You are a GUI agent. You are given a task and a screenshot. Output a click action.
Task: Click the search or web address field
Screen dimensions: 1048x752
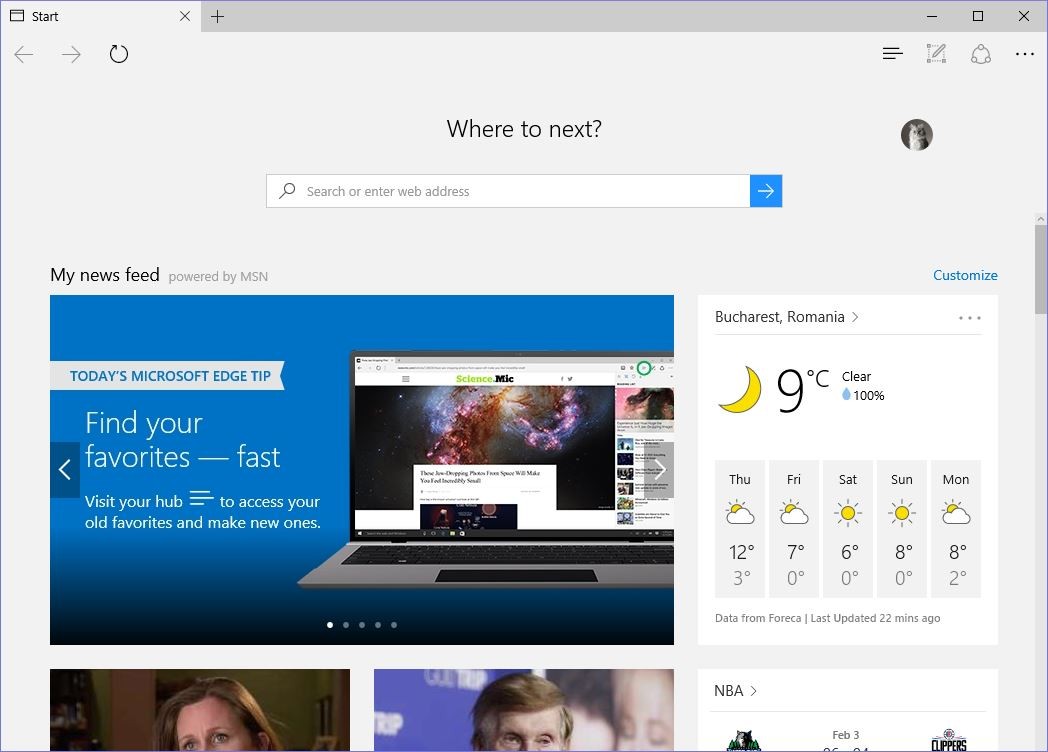pyautogui.click(x=510, y=191)
